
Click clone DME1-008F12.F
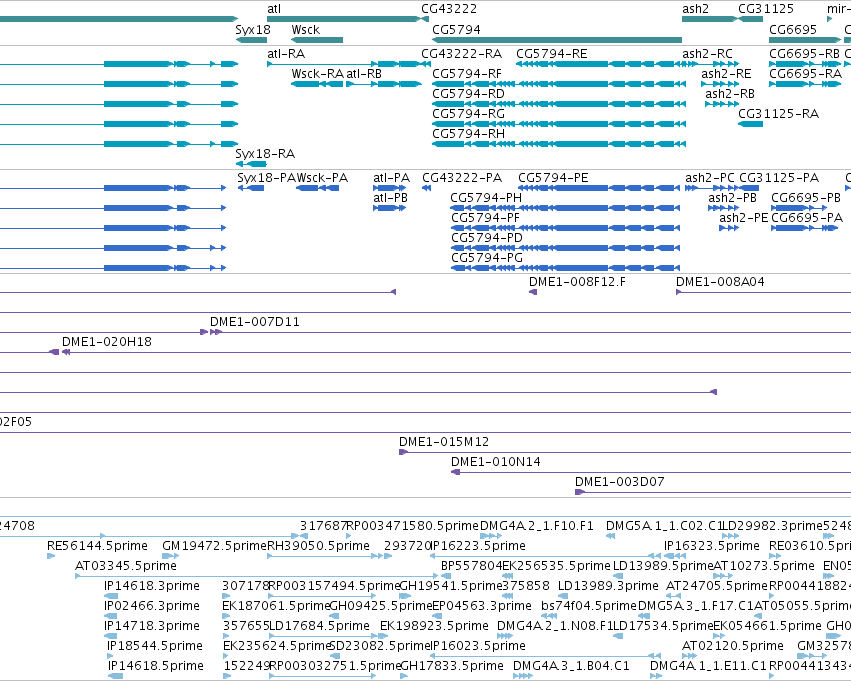click(x=577, y=282)
